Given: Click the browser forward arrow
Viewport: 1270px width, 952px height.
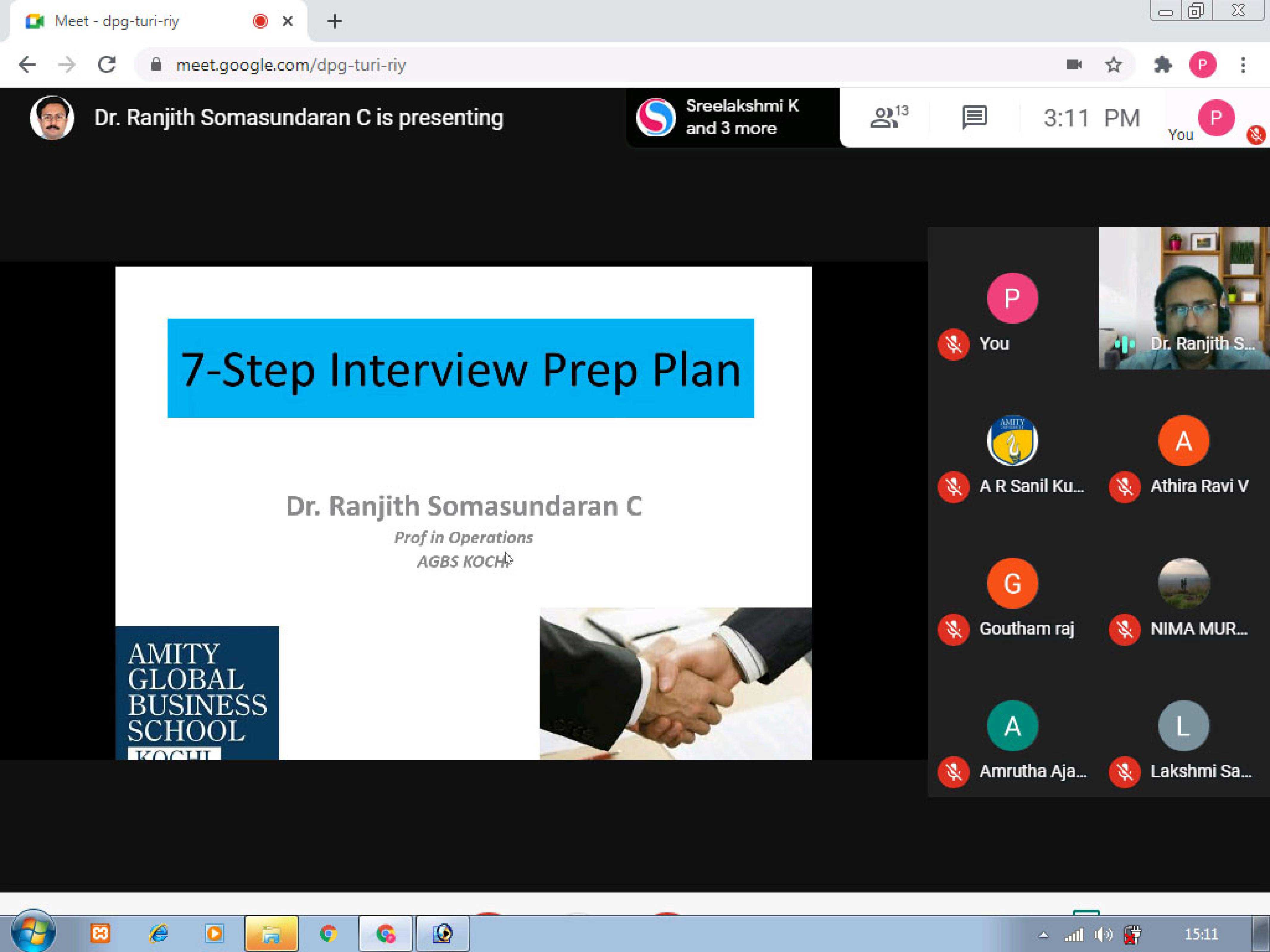Looking at the screenshot, I should (67, 65).
